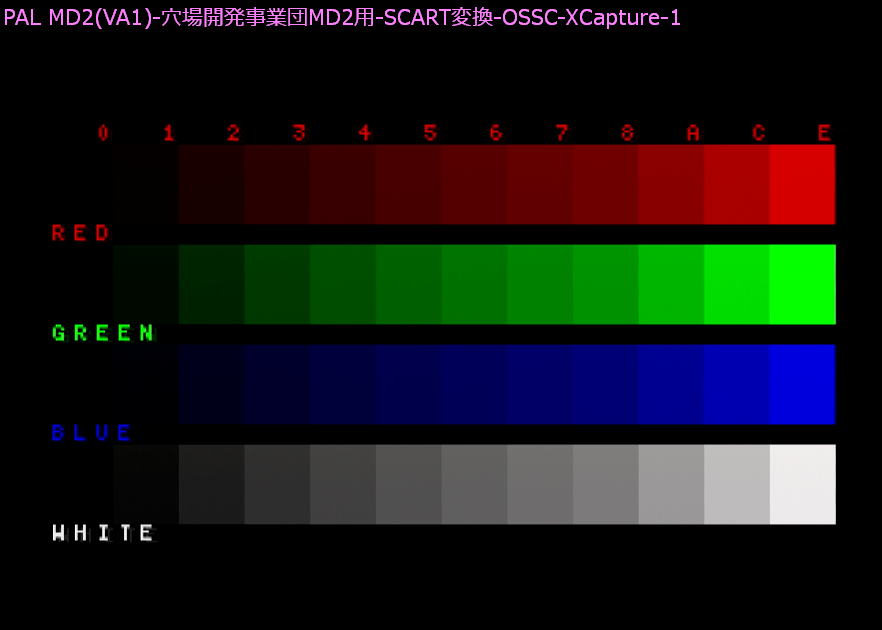Click the column label 4
This screenshot has height=630, width=882.
(366, 133)
